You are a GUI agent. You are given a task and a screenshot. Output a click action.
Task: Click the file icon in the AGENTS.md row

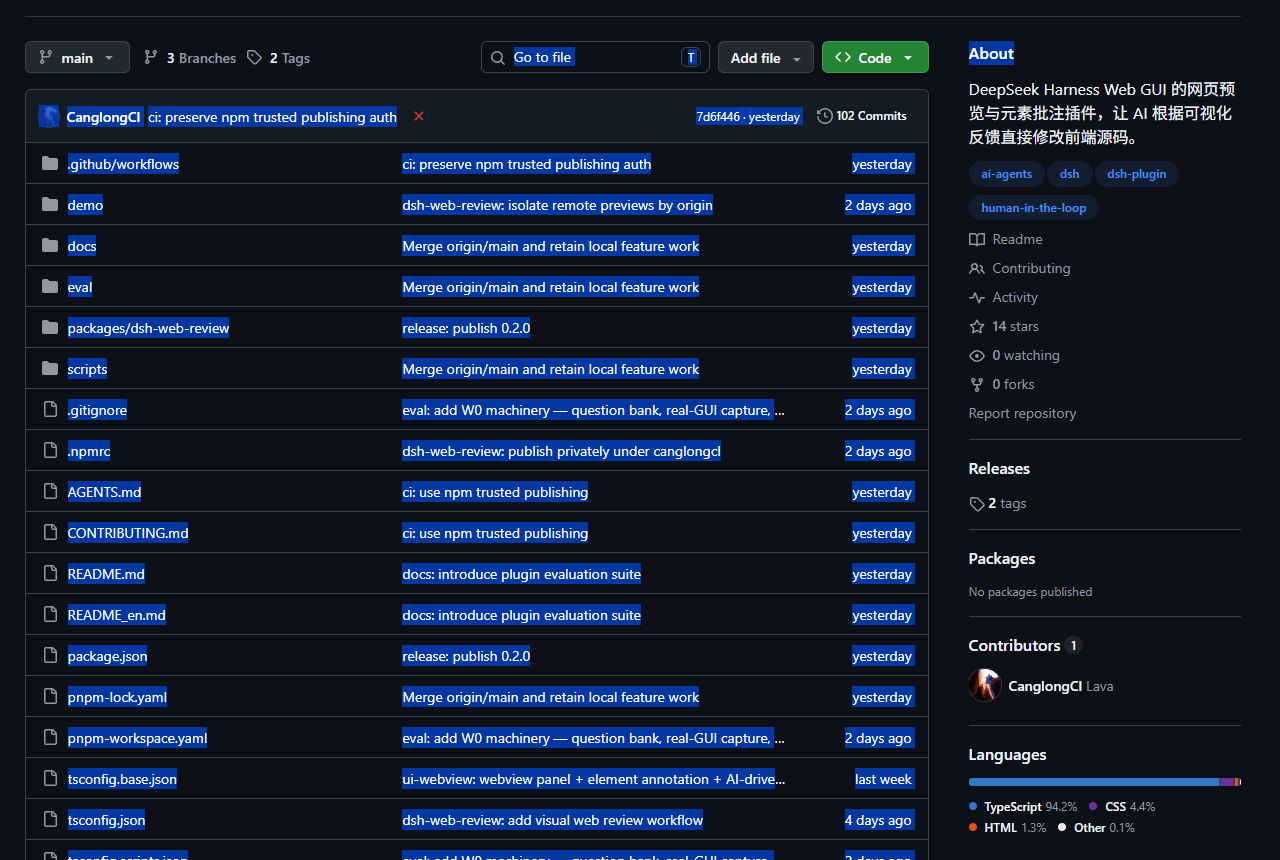[x=50, y=492]
